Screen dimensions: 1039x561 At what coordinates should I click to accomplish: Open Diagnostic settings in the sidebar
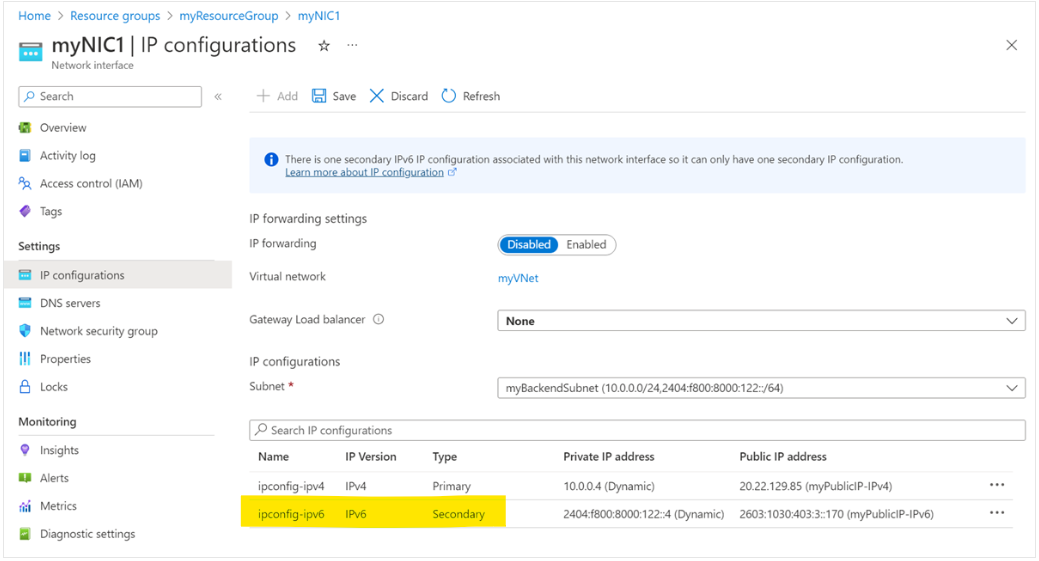click(87, 534)
